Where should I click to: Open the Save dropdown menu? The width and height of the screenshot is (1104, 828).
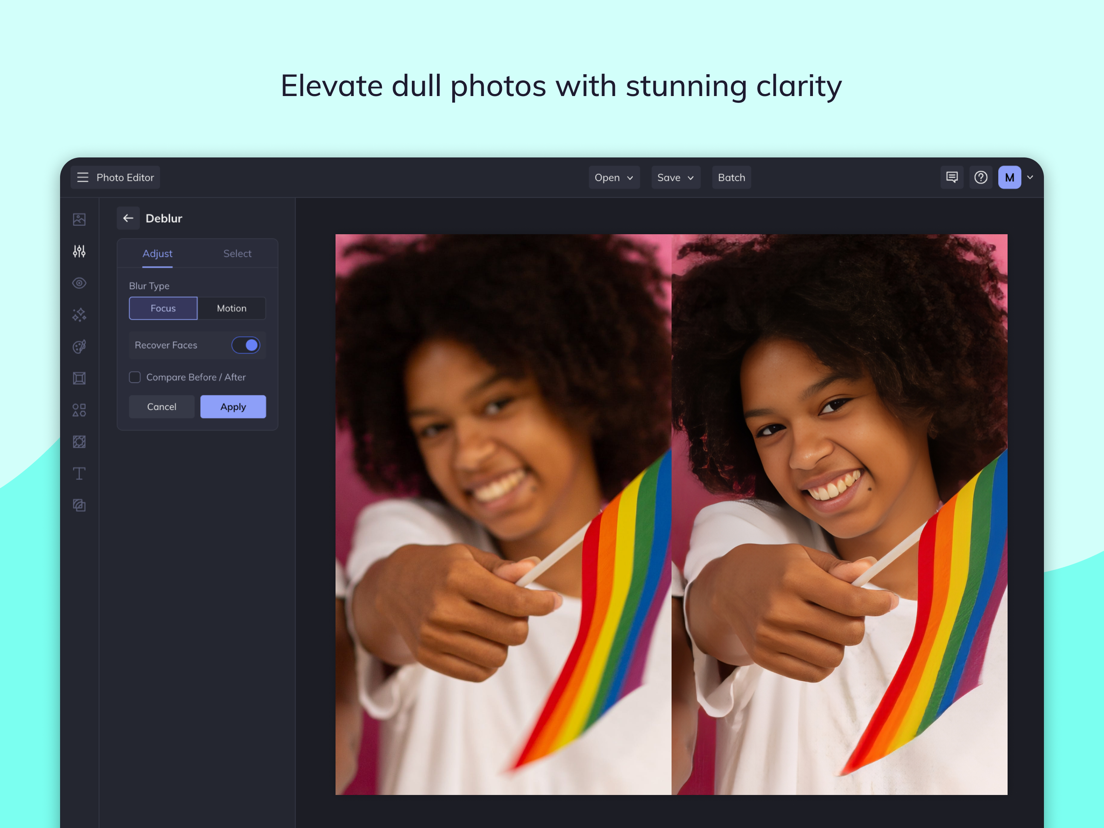[x=675, y=177]
